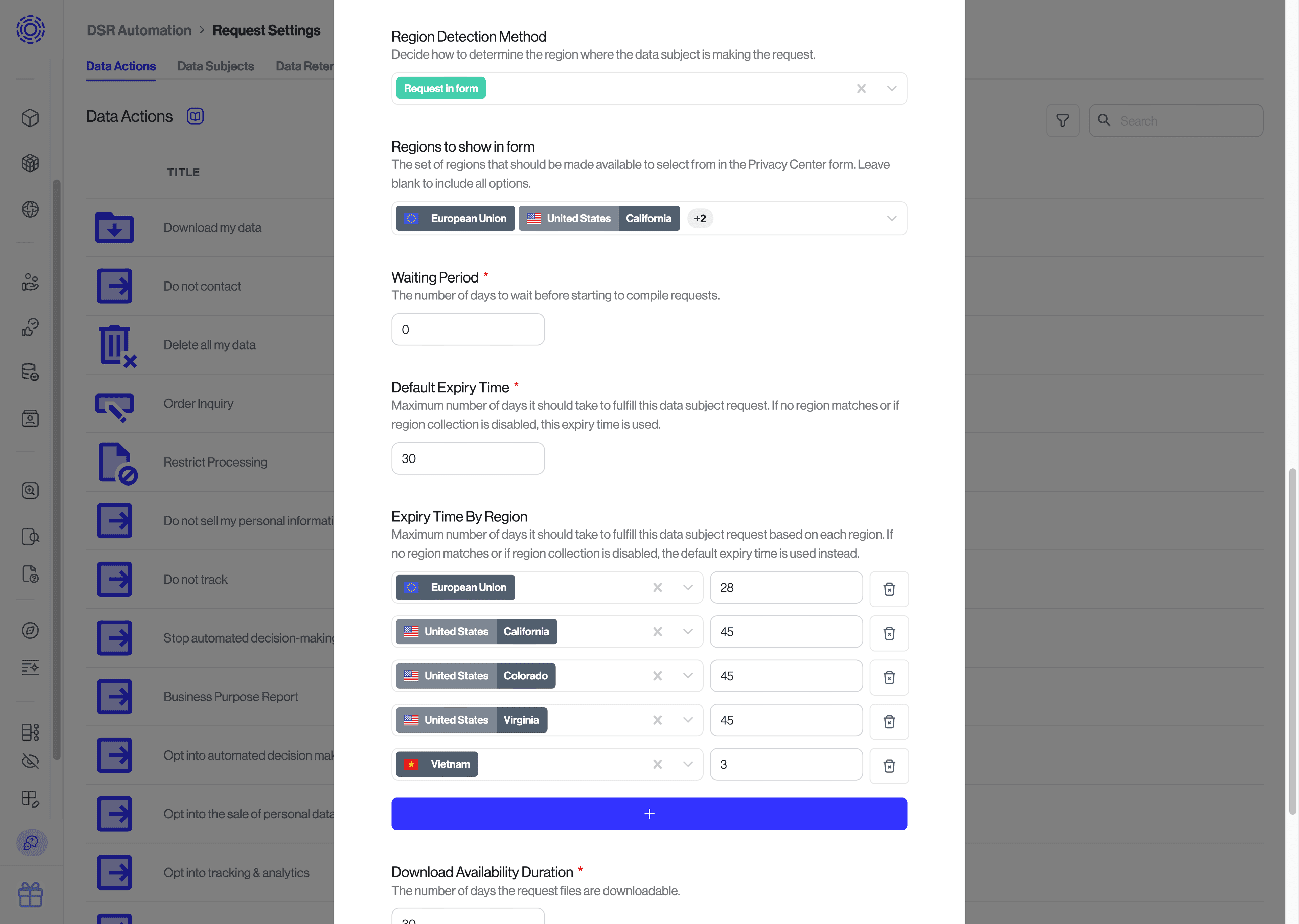Open the compass navigation icon in the sidebar

(30, 630)
